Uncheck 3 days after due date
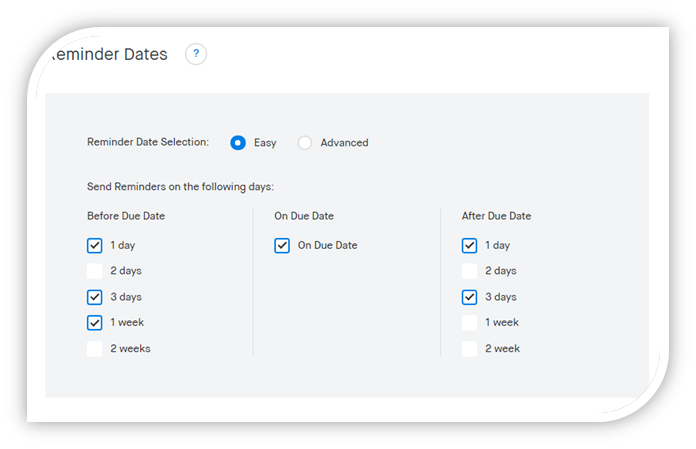This screenshot has width=696, height=449. 469,297
